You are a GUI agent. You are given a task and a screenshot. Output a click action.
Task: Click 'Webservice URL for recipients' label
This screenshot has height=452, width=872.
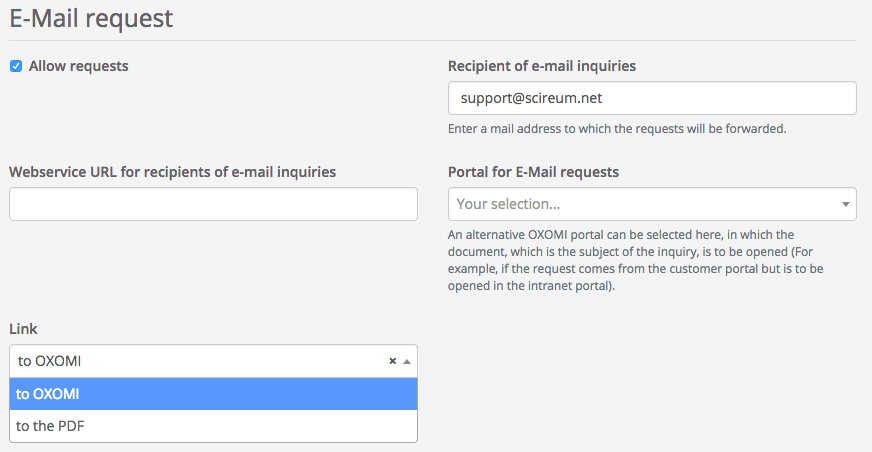[172, 172]
